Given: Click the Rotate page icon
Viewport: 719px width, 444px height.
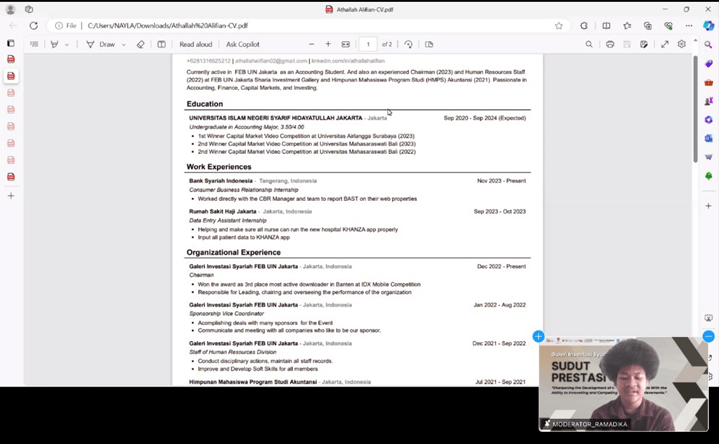Looking at the screenshot, I should (x=408, y=44).
